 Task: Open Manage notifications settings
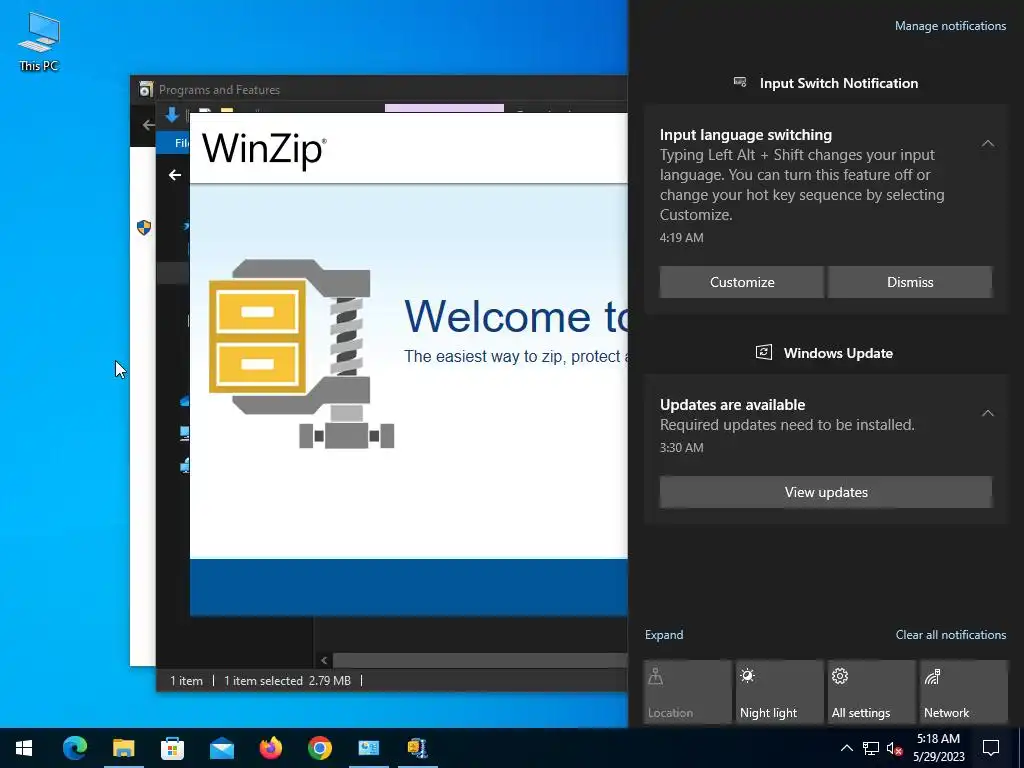[950, 26]
